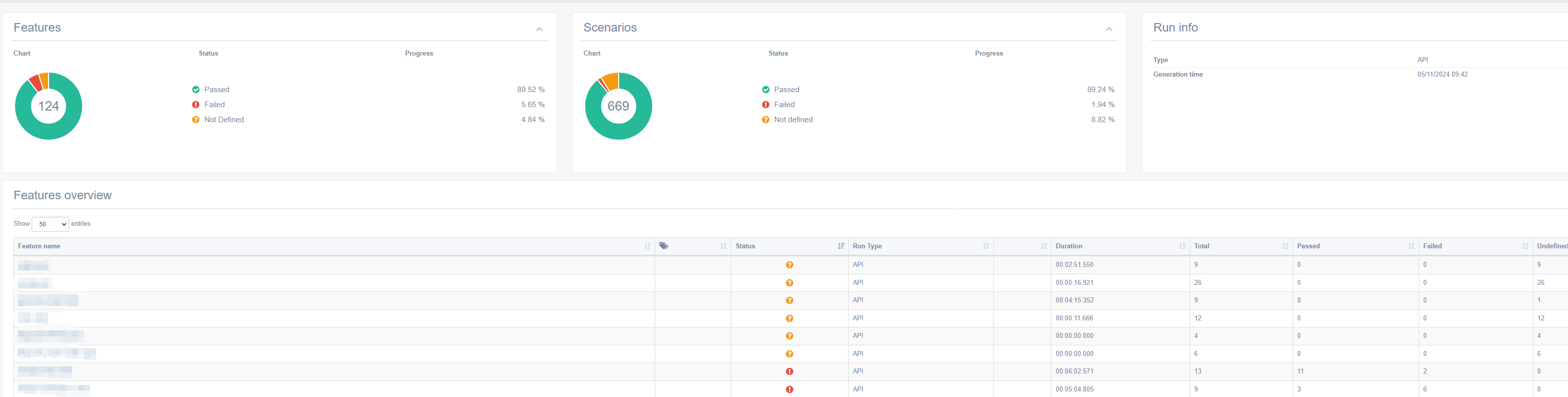The height and width of the screenshot is (397, 1568).
Task: Click the Type value API in Run info
Action: tap(1423, 60)
